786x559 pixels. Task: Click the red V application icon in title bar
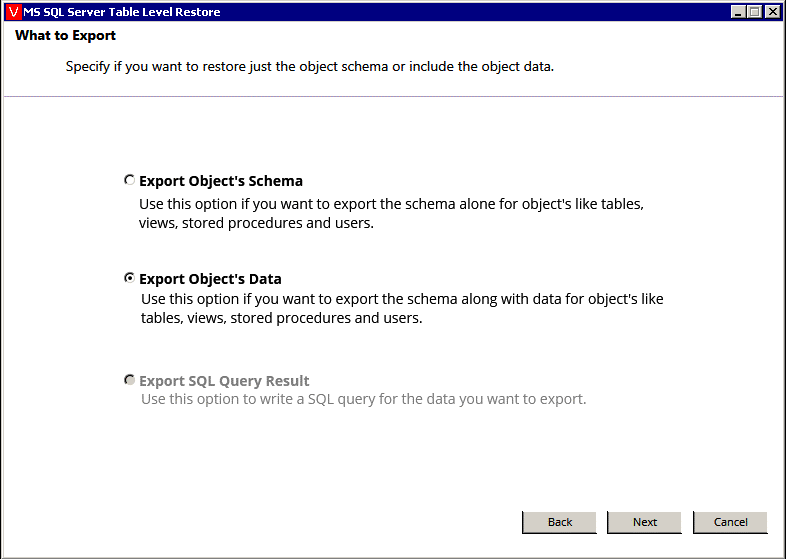(x=14, y=12)
